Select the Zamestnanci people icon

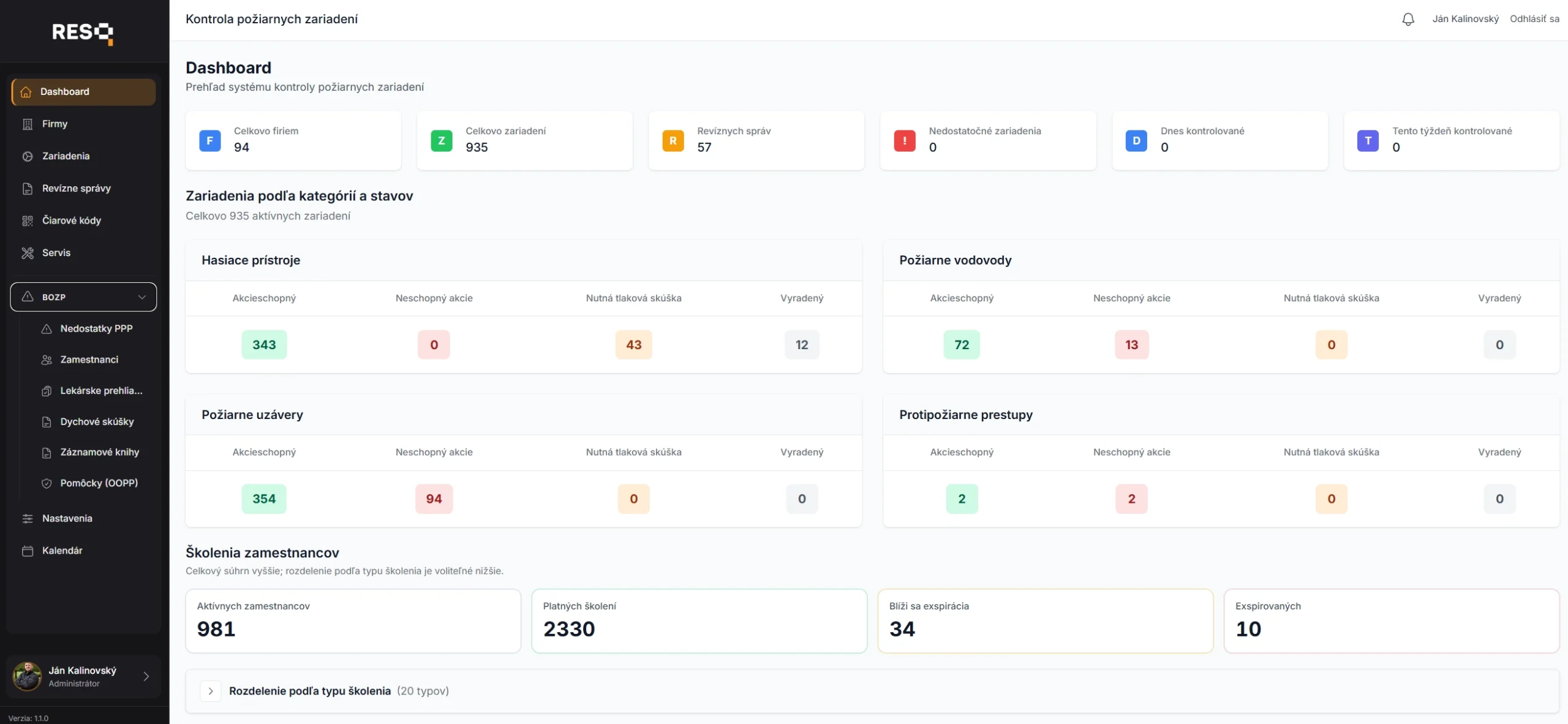(x=47, y=360)
